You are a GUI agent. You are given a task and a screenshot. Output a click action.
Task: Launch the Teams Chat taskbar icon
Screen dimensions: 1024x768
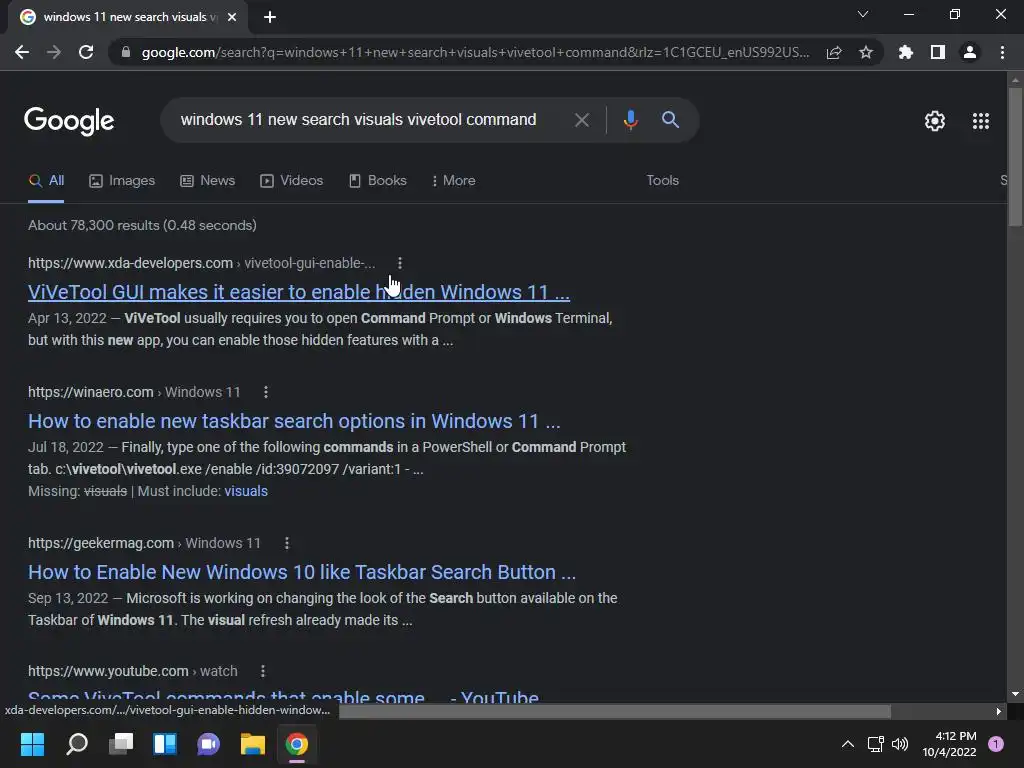208,744
